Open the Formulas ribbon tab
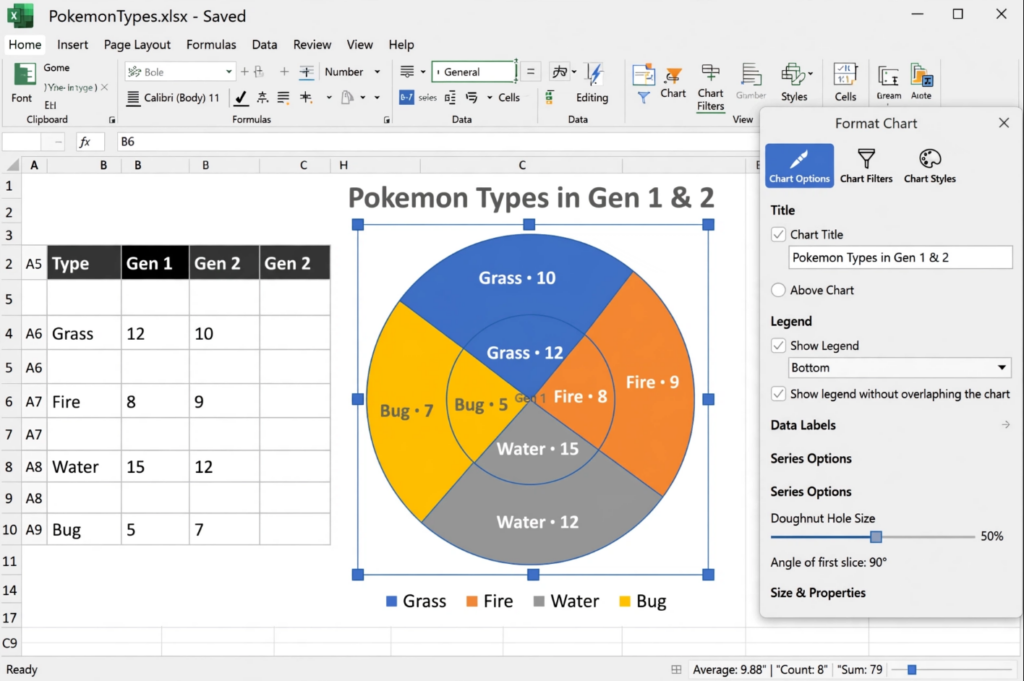Image resolution: width=1024 pixels, height=681 pixels. coord(211,44)
